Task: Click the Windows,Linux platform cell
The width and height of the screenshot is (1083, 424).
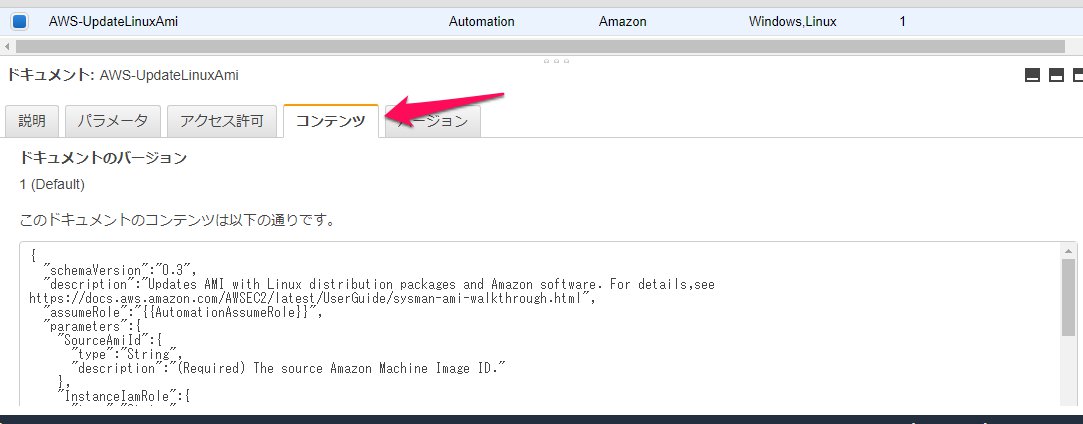Action: [x=793, y=21]
